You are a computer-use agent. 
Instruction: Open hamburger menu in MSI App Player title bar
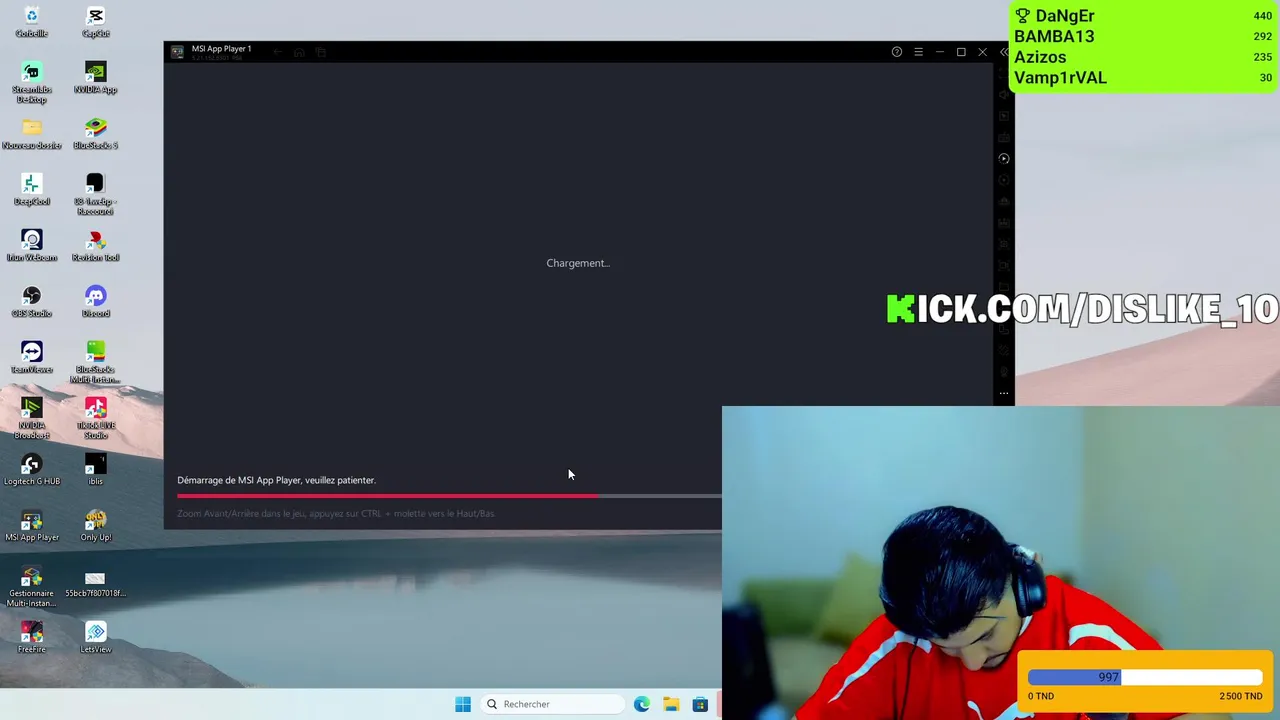(918, 52)
